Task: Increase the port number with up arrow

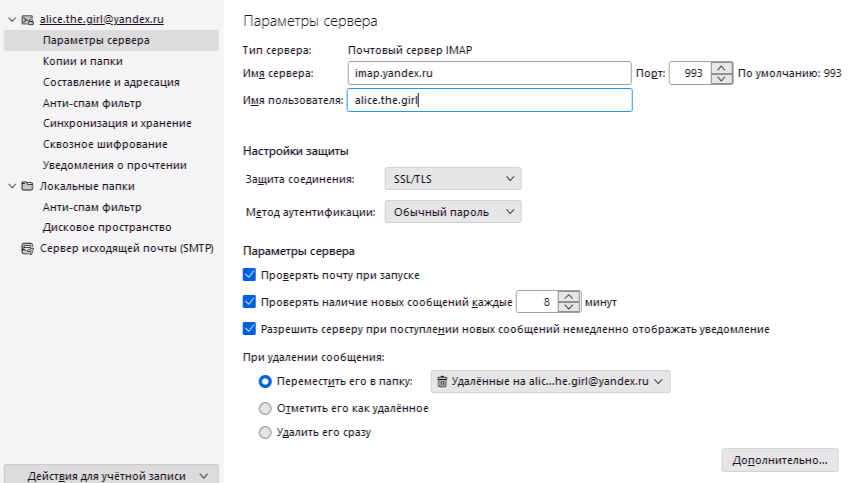Action: point(721,68)
